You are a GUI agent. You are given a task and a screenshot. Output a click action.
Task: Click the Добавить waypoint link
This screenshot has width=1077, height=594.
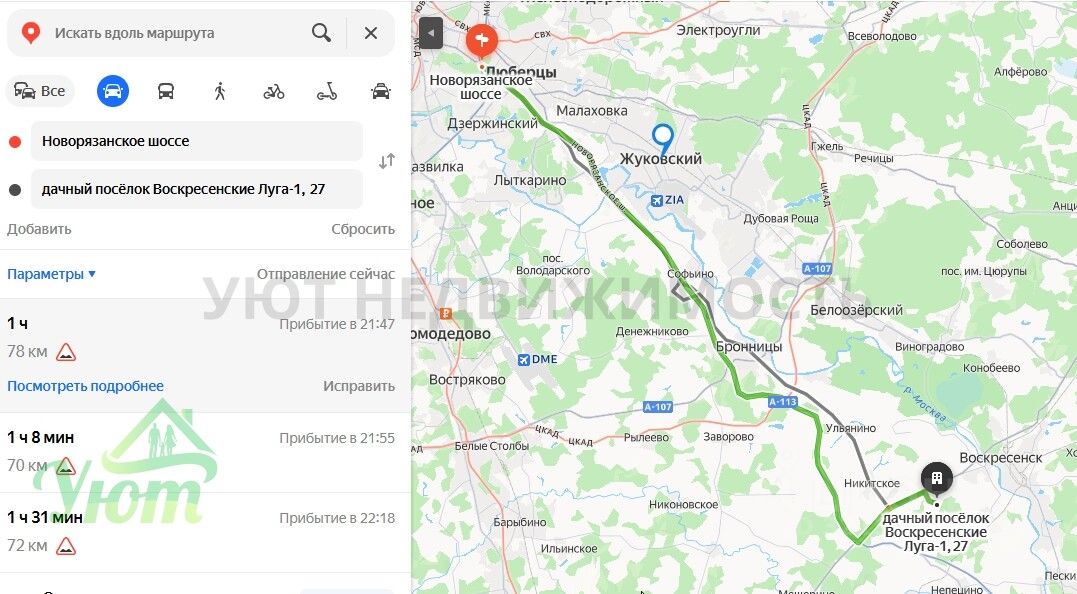pyautogui.click(x=39, y=229)
